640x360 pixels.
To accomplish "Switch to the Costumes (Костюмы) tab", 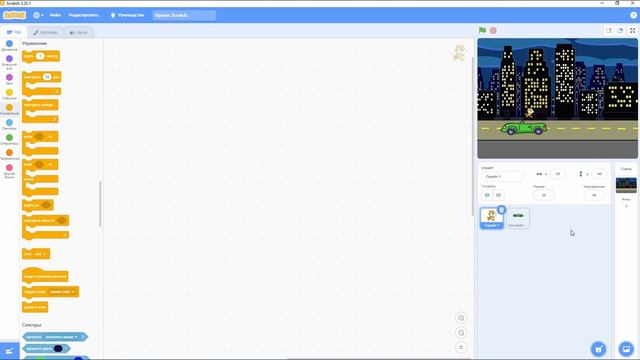I will click(x=45, y=32).
